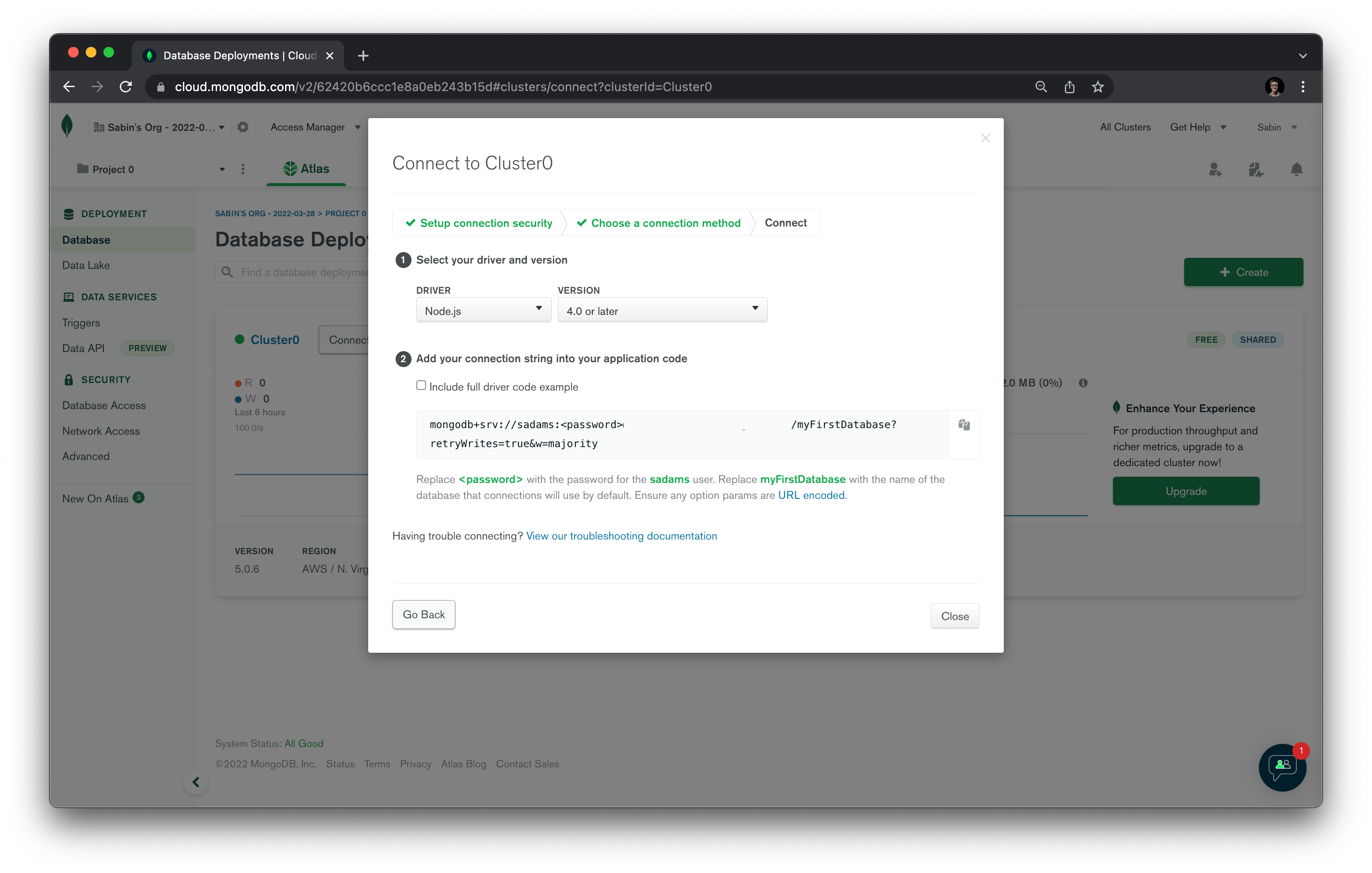
Task: Open the alerts bell icon
Action: pyautogui.click(x=1296, y=169)
